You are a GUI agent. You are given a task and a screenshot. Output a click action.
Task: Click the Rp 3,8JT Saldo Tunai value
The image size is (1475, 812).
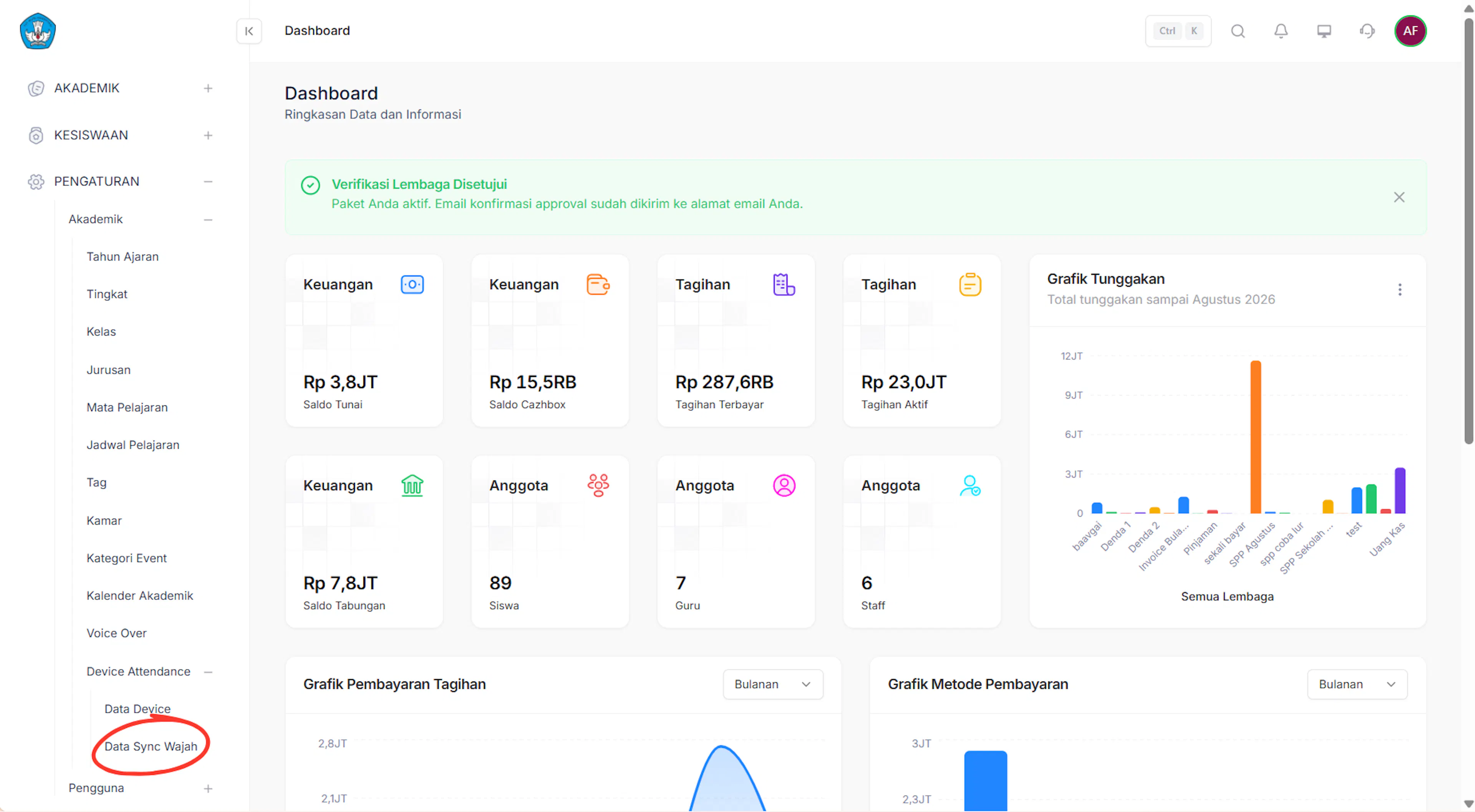[340, 382]
